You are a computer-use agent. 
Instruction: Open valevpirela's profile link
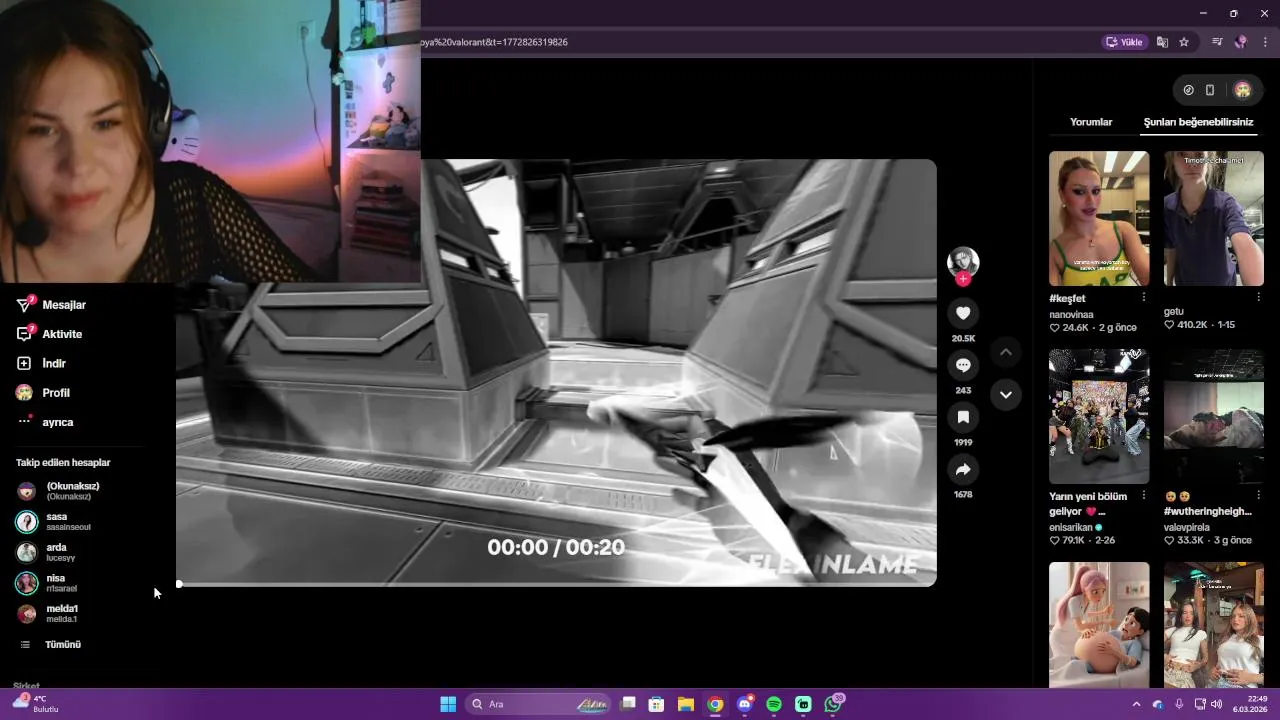pyautogui.click(x=1187, y=527)
